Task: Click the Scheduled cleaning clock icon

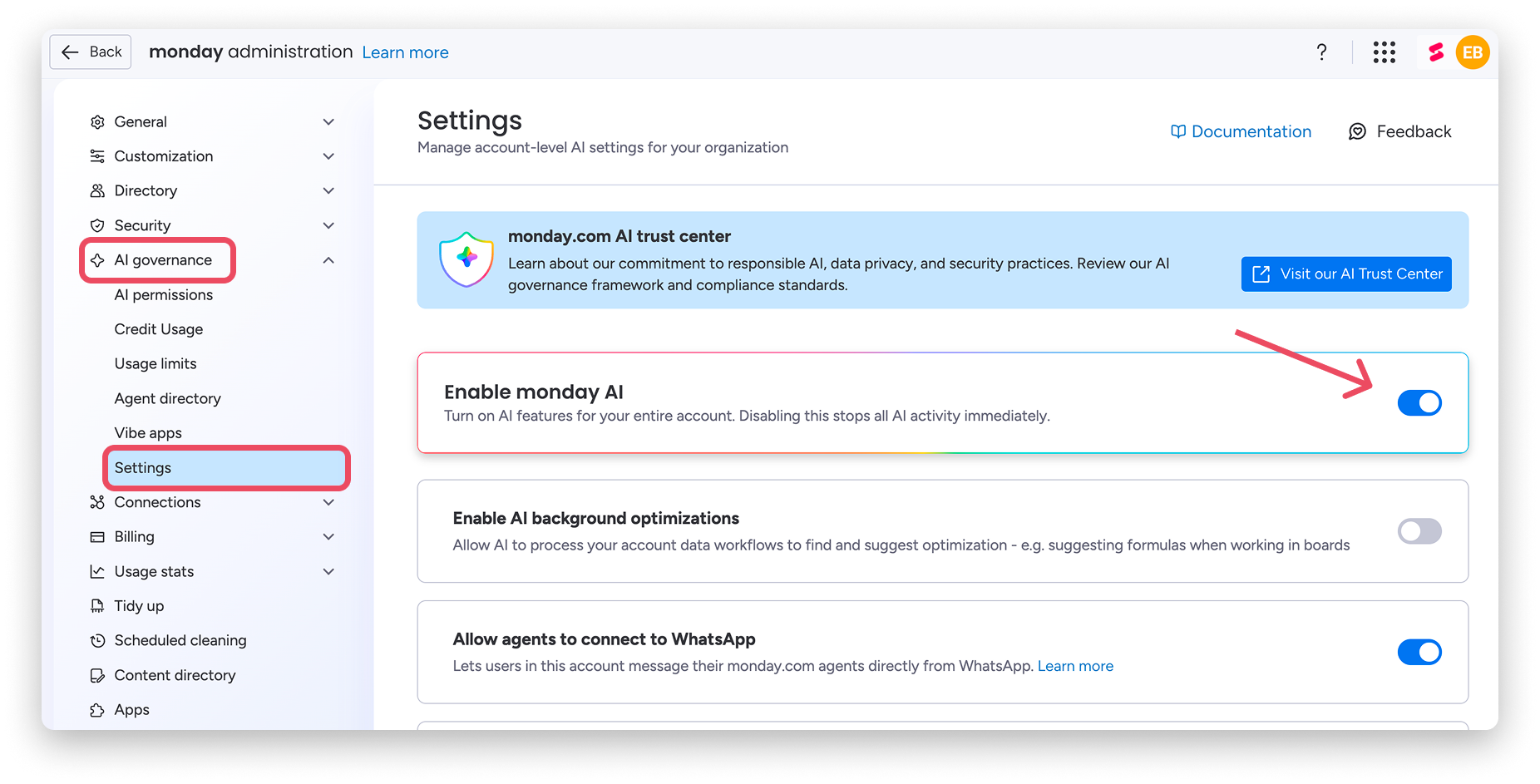Action: [x=97, y=641]
